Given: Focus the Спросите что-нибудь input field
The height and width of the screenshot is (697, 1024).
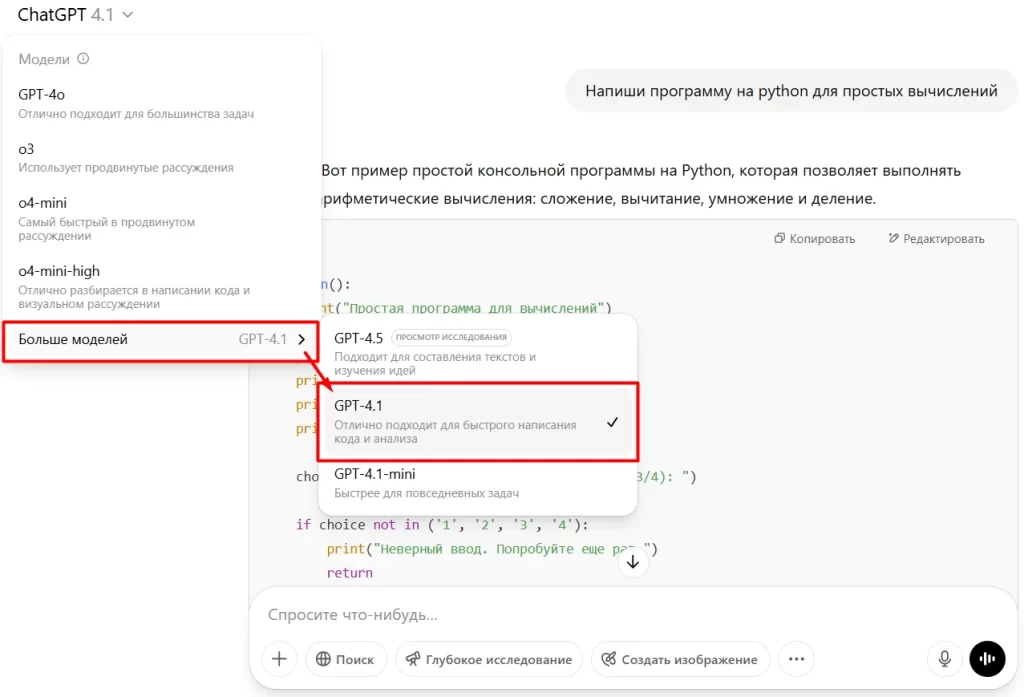Looking at the screenshot, I should (x=632, y=615).
